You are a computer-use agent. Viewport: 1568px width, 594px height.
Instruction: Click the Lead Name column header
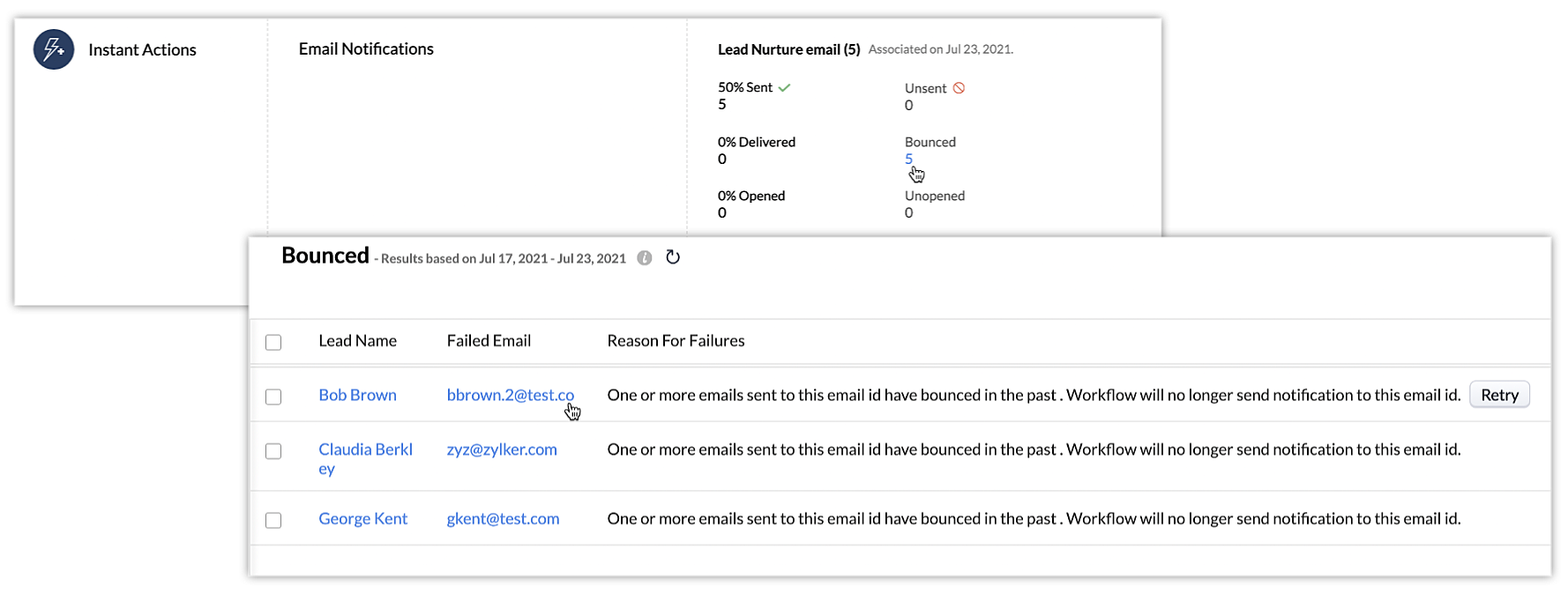(x=357, y=341)
